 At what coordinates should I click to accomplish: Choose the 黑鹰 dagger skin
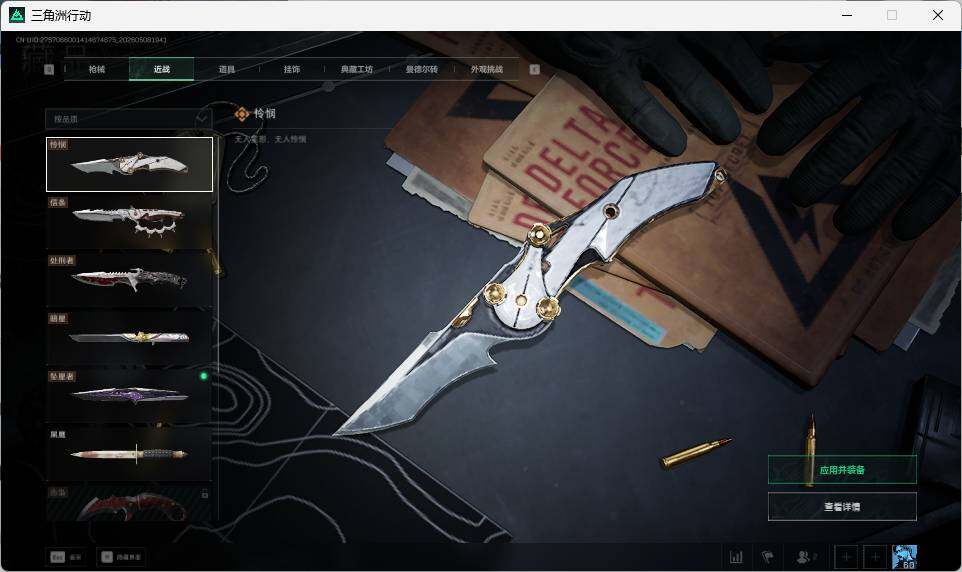pyautogui.click(x=129, y=454)
